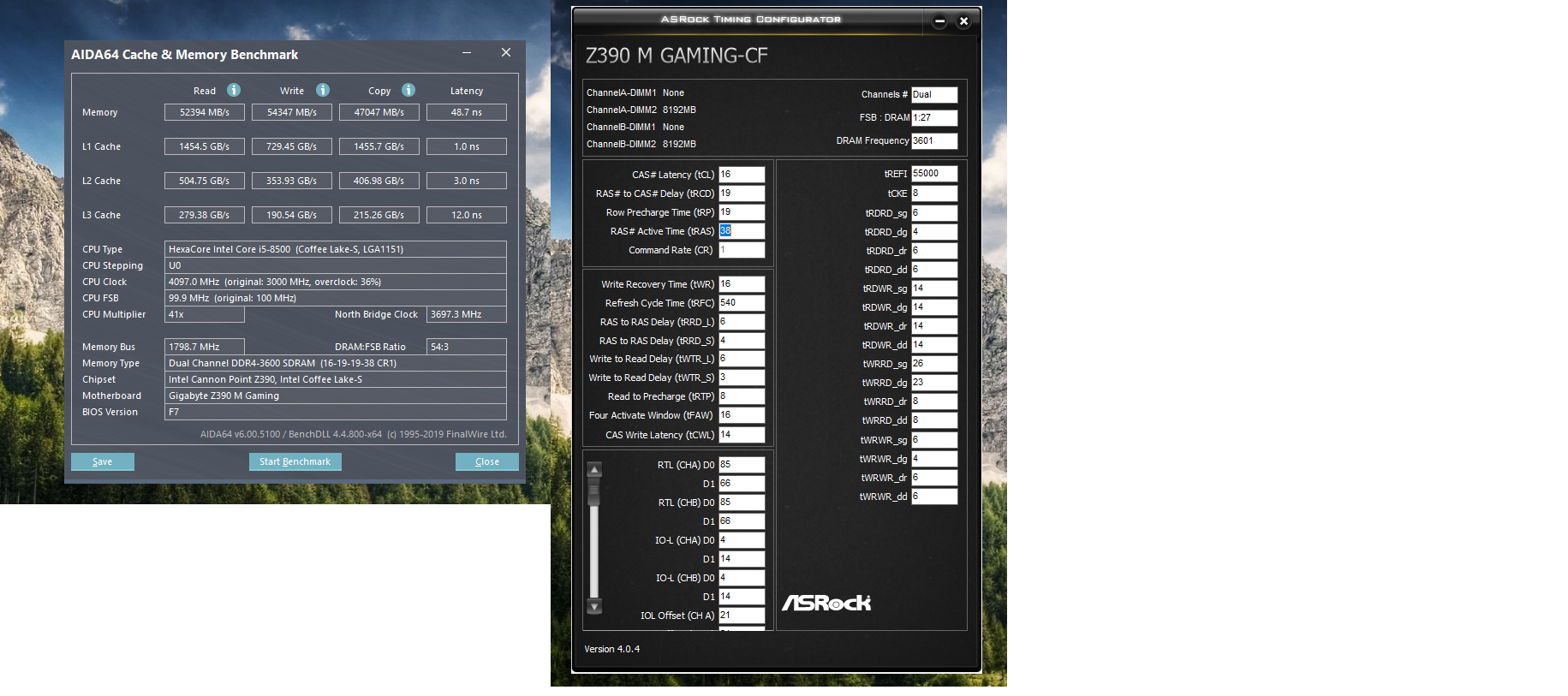
Task: Click the IO-L (CHA) D0 field
Action: click(x=742, y=540)
